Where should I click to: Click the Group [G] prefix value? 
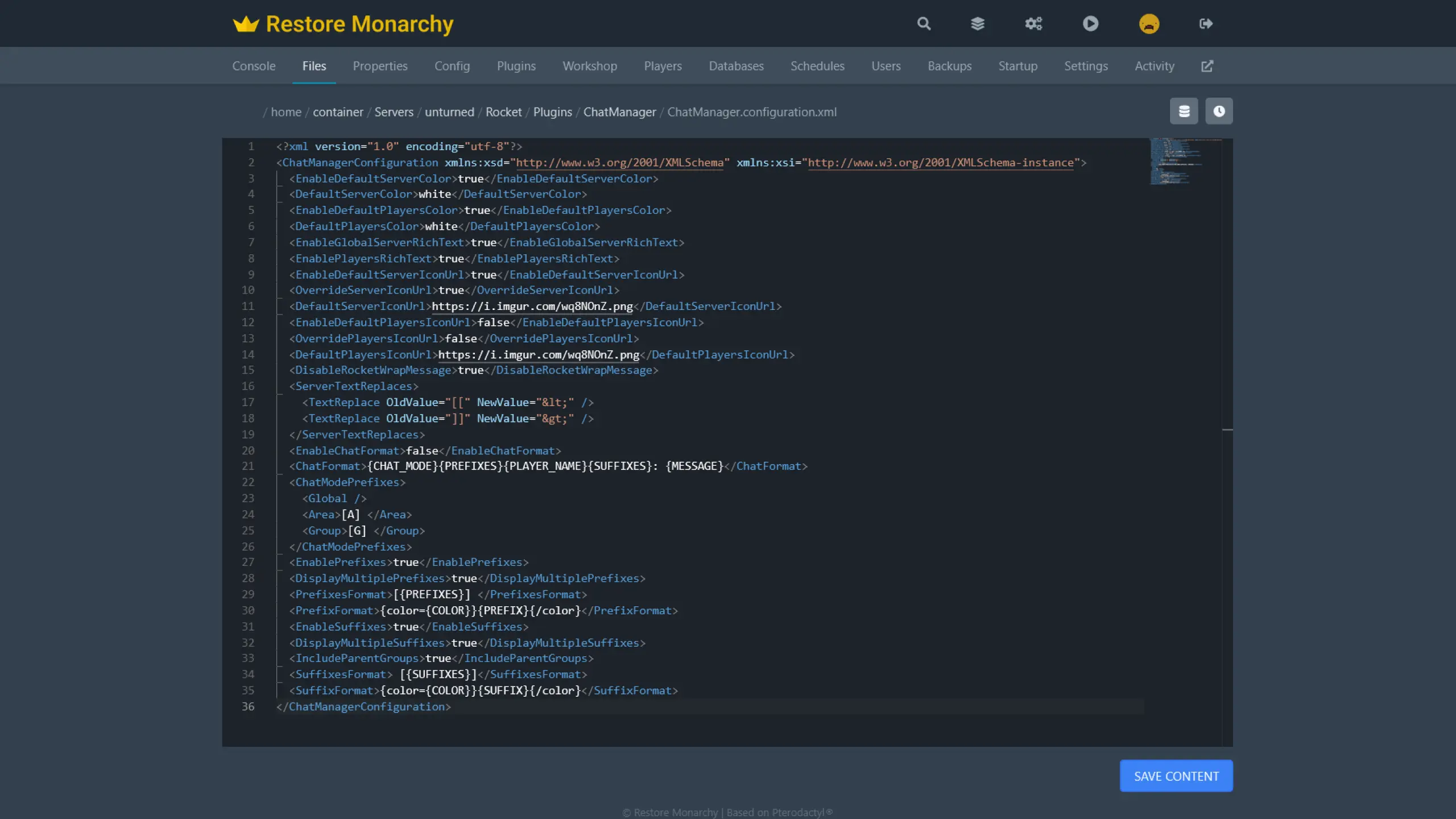pyautogui.click(x=357, y=531)
